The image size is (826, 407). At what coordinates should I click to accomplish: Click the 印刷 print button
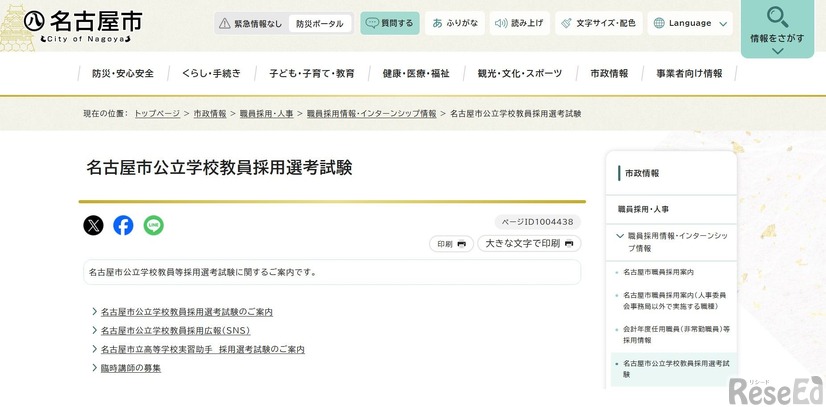(x=451, y=244)
